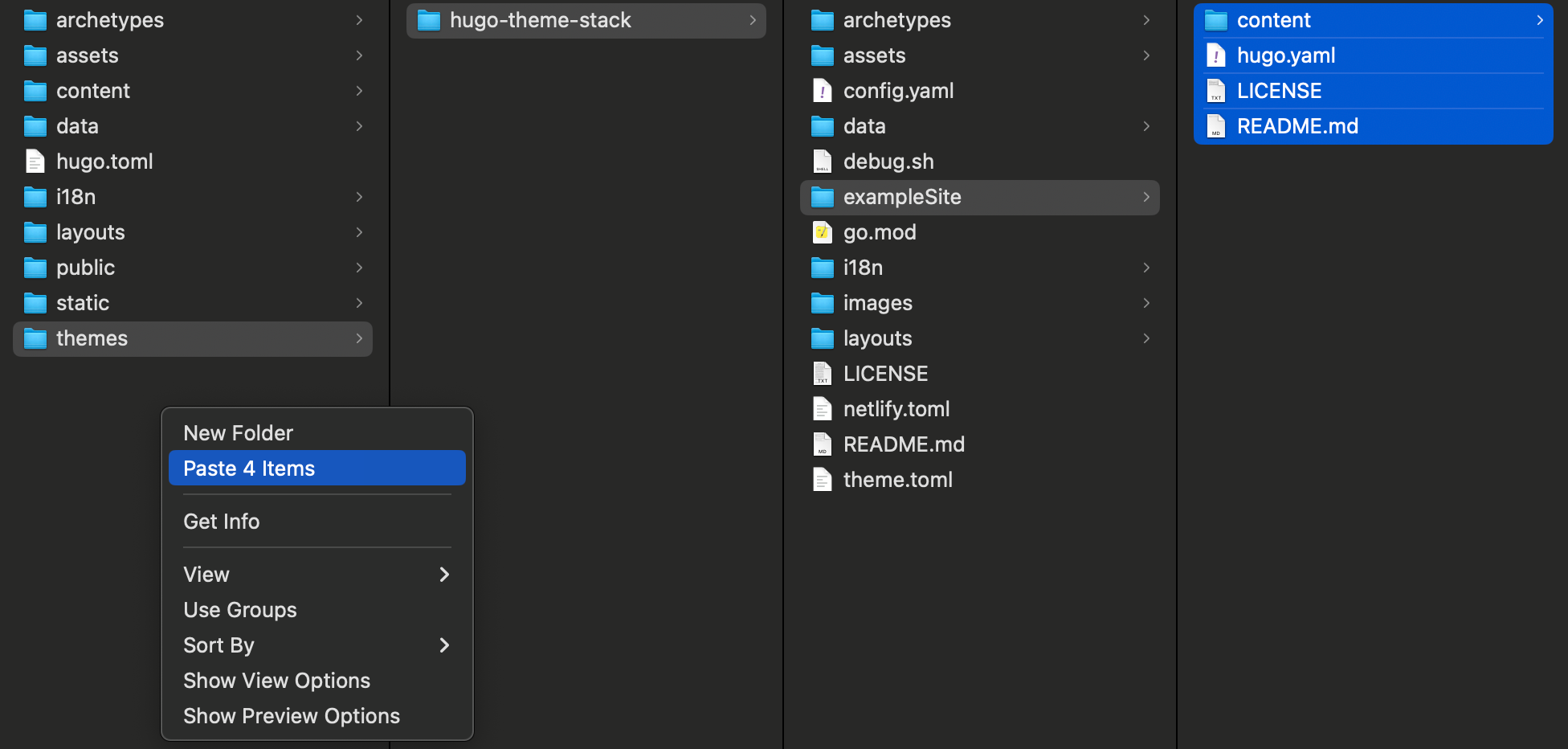This screenshot has height=749, width=1568.
Task: Click the theme.toml file icon
Action: coord(822,480)
